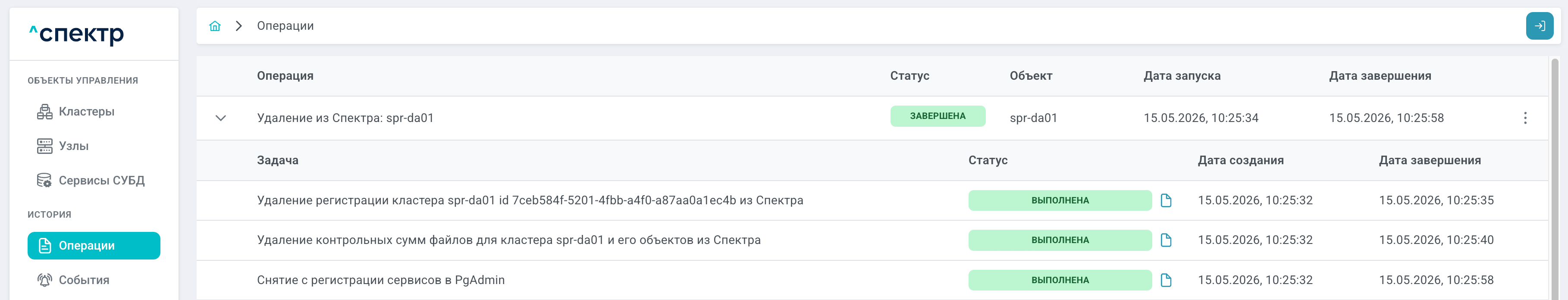Click the Кластеры icon
This screenshot has width=1568, height=300.
click(45, 111)
